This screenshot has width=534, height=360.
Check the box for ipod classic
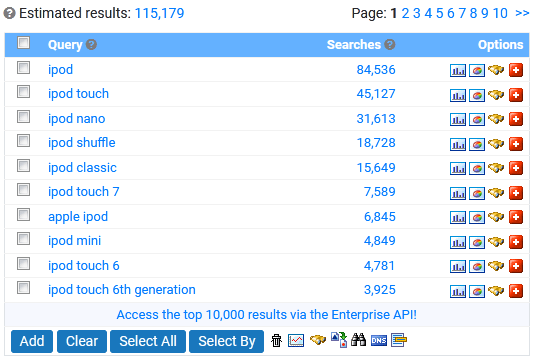click(23, 166)
